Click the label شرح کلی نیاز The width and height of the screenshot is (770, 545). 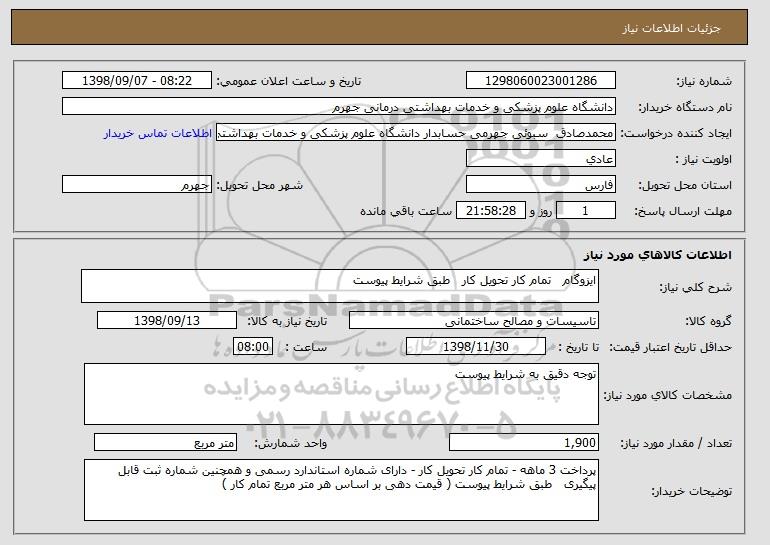[x=695, y=287]
